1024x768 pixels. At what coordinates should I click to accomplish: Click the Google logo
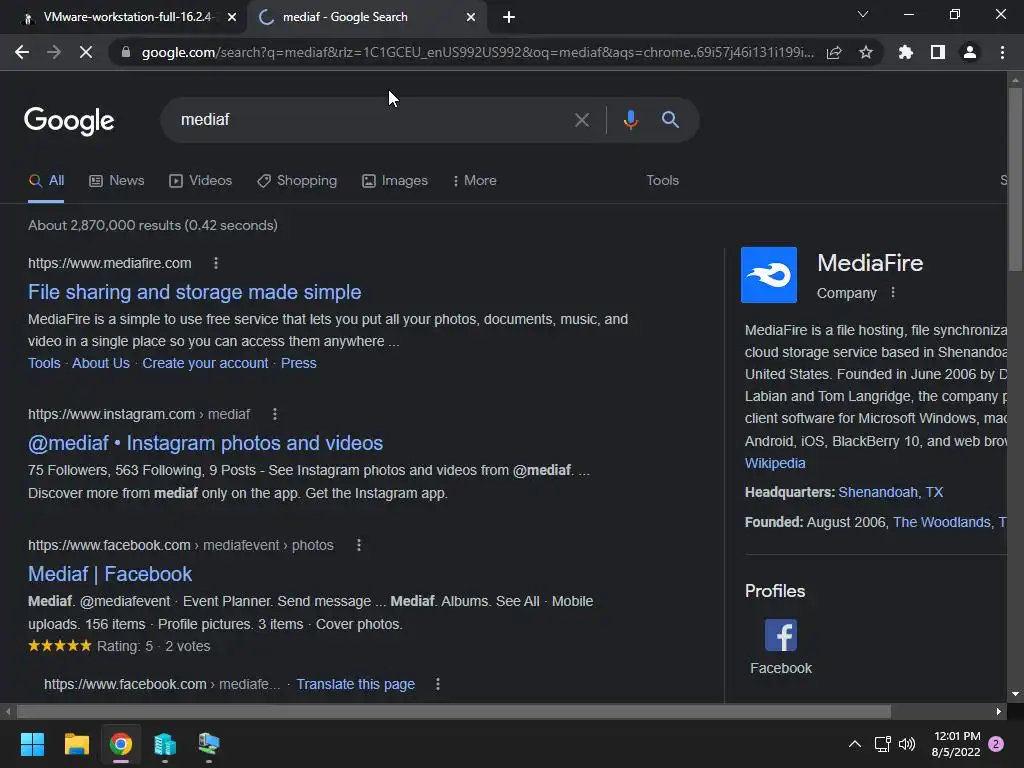69,121
